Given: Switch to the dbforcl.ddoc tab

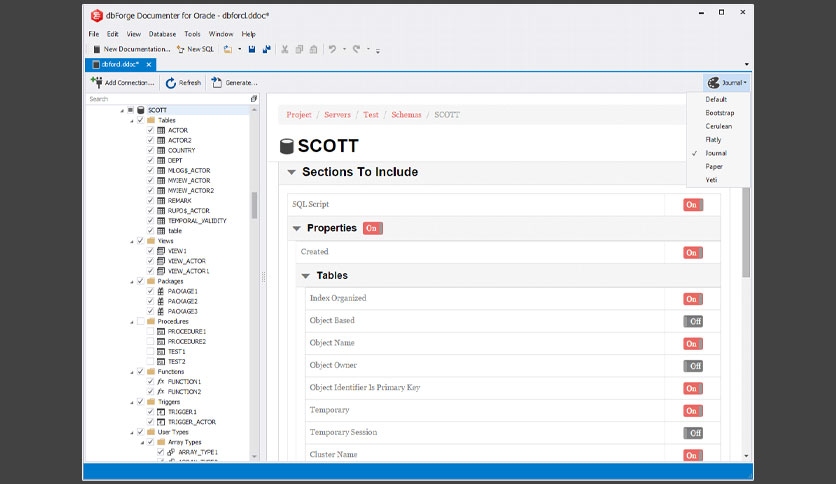Looking at the screenshot, I should coord(119,64).
